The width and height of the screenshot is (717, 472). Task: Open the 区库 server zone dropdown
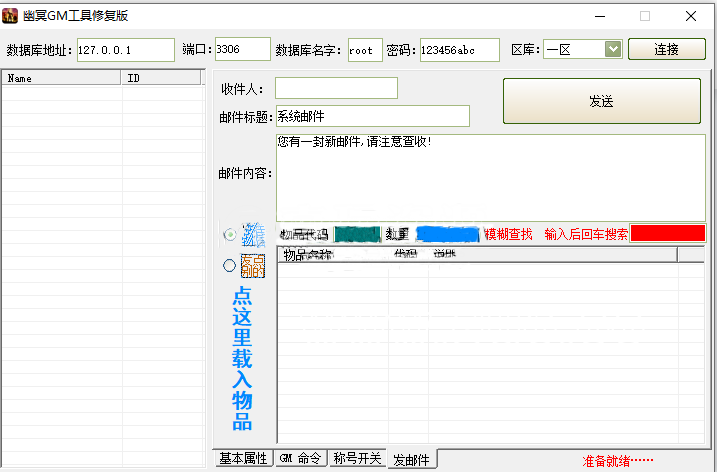coord(612,49)
